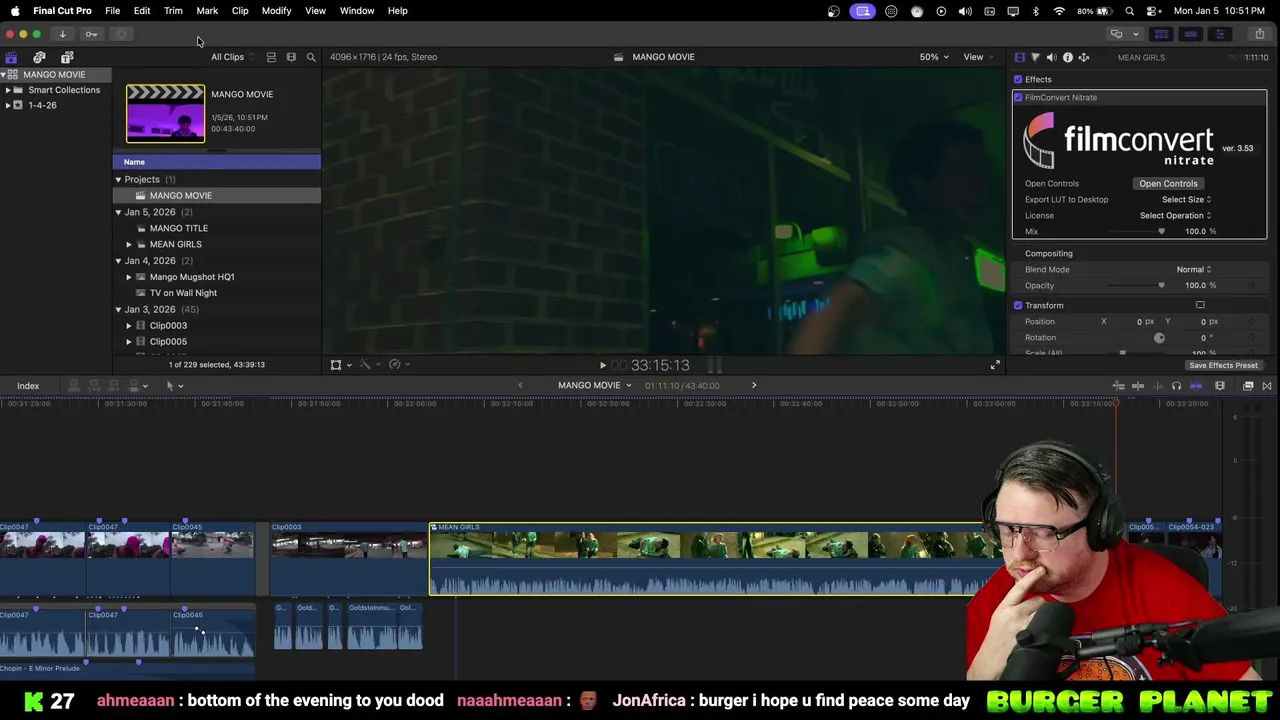Viewport: 1280px width, 720px height.
Task: Open the Modify menu
Action: (x=276, y=11)
